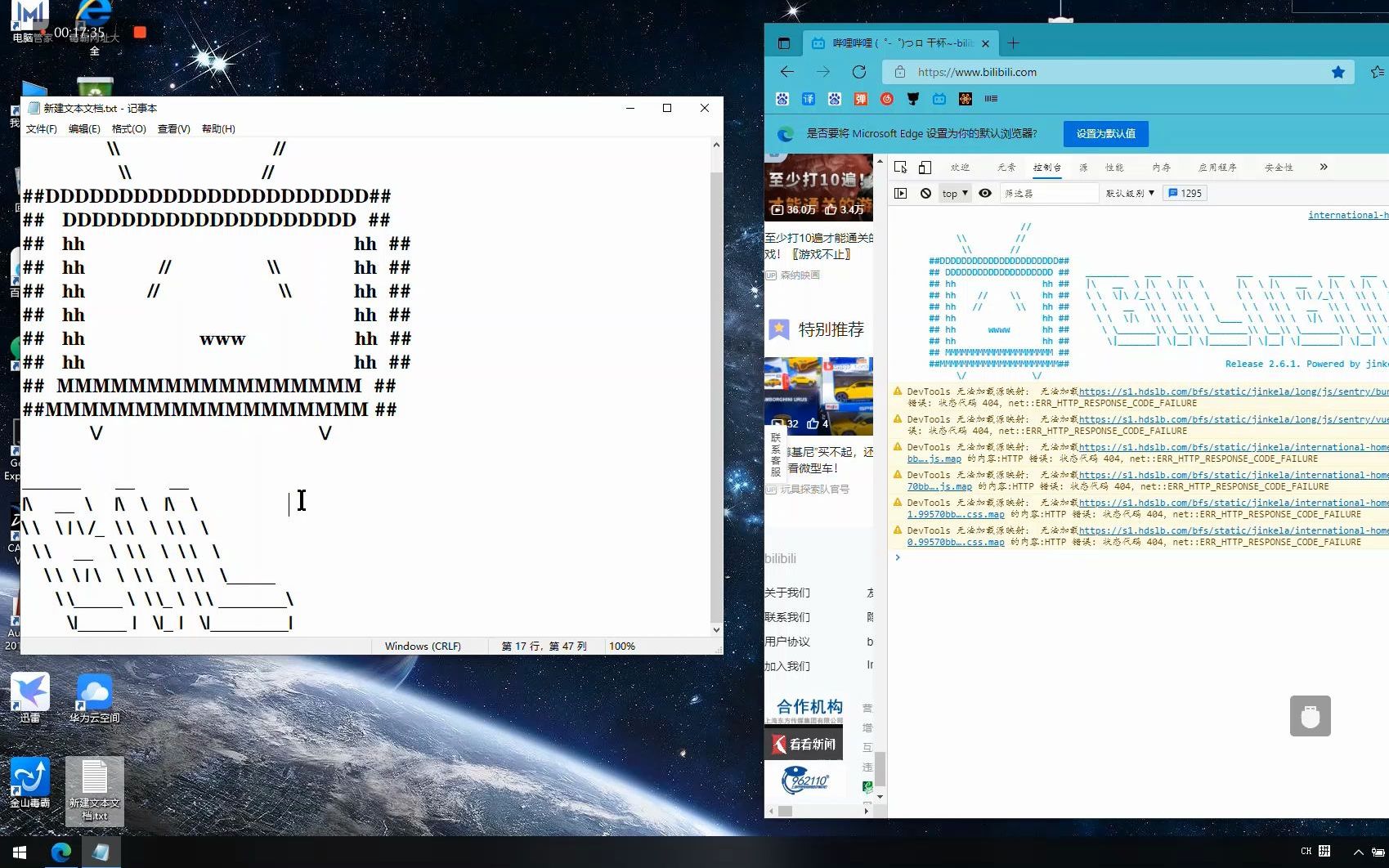The width and height of the screenshot is (1389, 868).
Task: Click the 看看新闻 partner logo
Action: pyautogui.click(x=804, y=744)
